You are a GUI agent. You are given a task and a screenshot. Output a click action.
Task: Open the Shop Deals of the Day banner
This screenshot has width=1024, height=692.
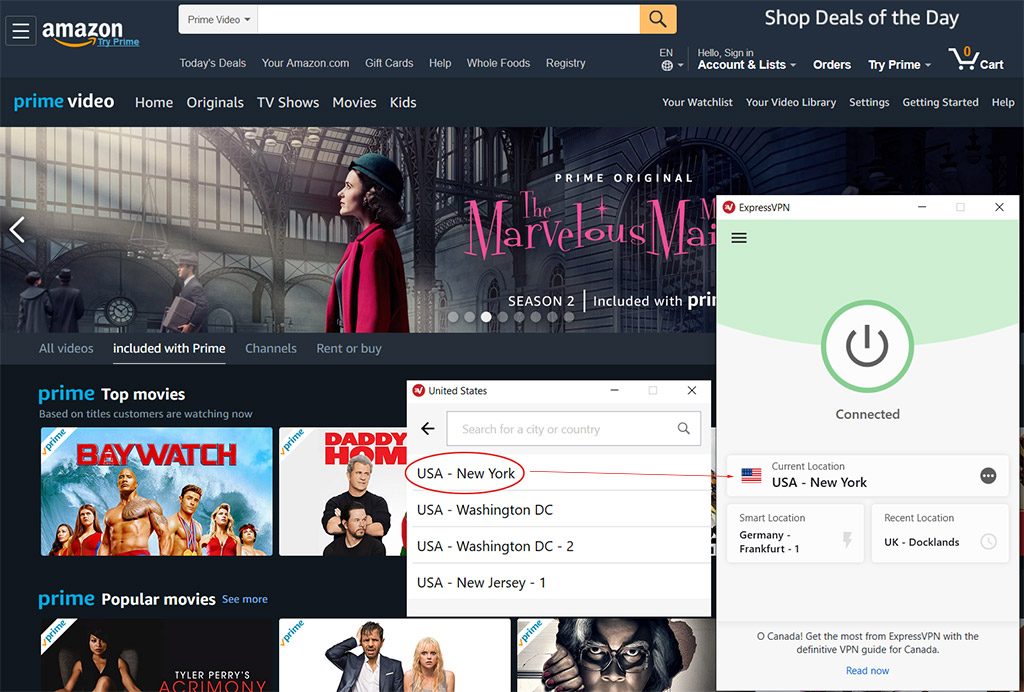[x=861, y=18]
